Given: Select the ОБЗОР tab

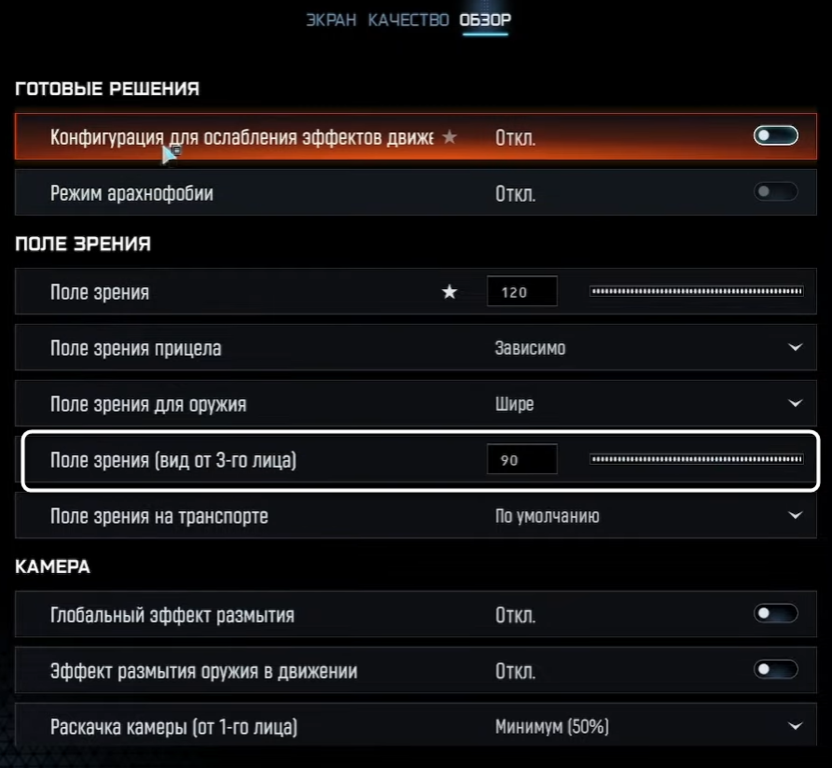Looking at the screenshot, I should point(485,20).
